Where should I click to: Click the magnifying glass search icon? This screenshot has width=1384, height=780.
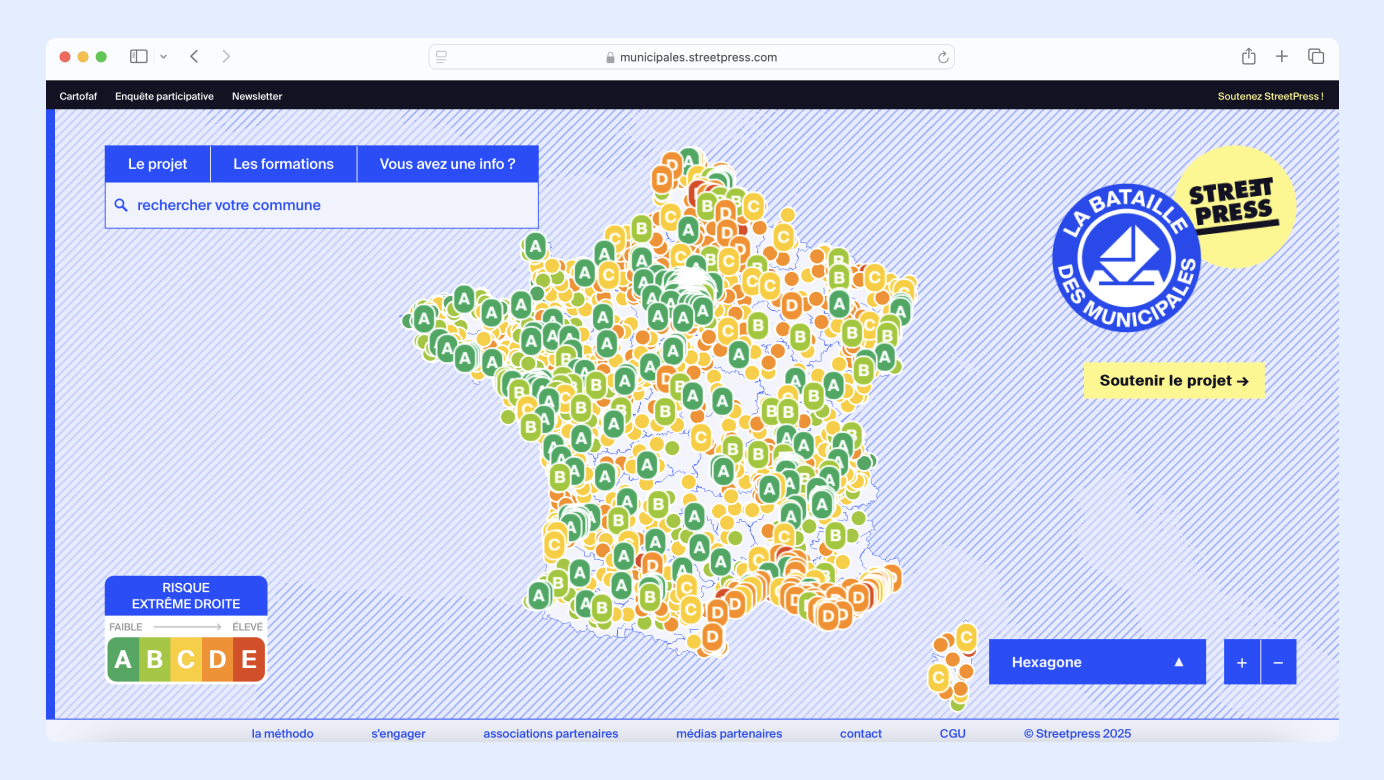121,205
